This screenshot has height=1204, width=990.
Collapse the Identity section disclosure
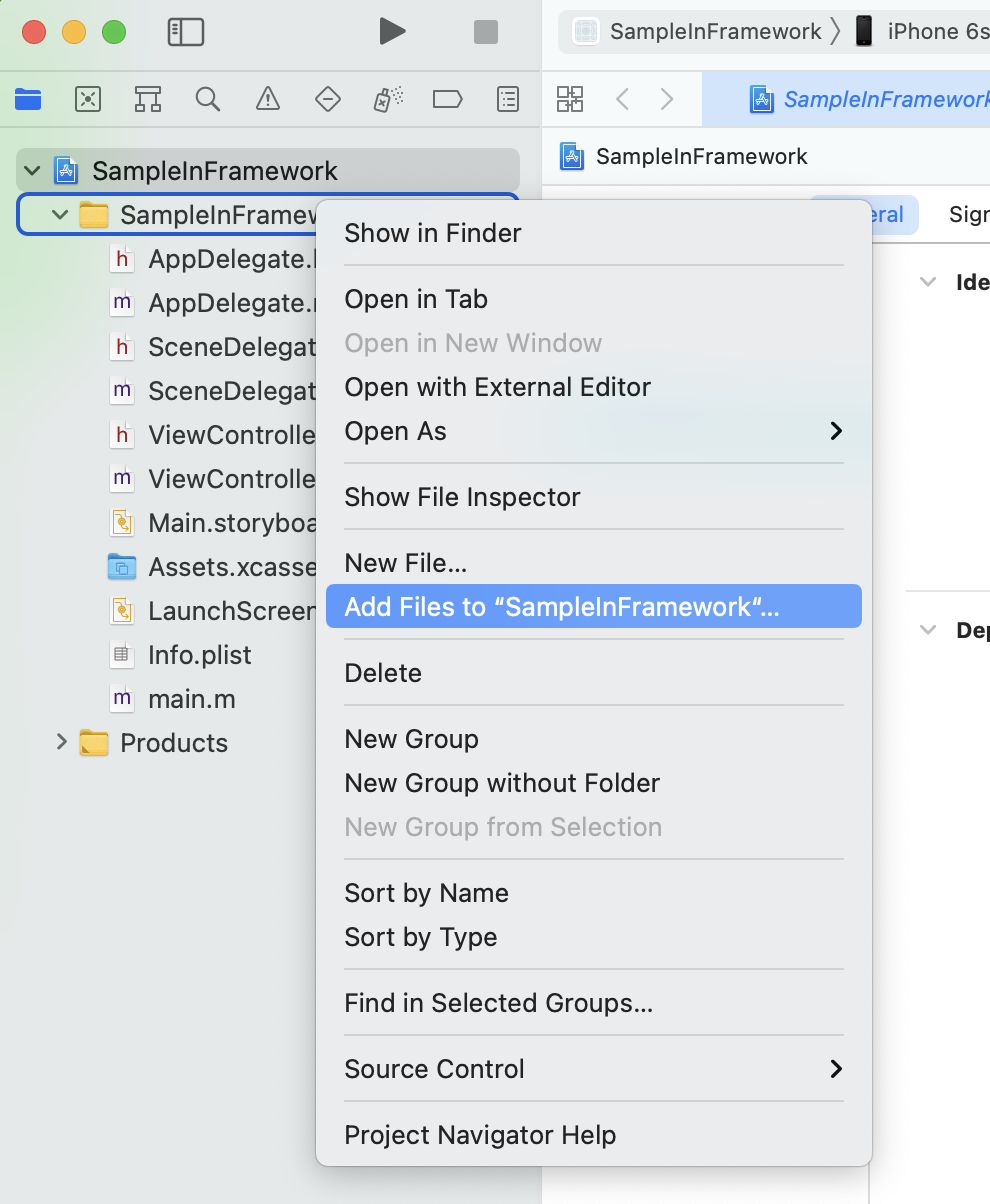coord(929,282)
